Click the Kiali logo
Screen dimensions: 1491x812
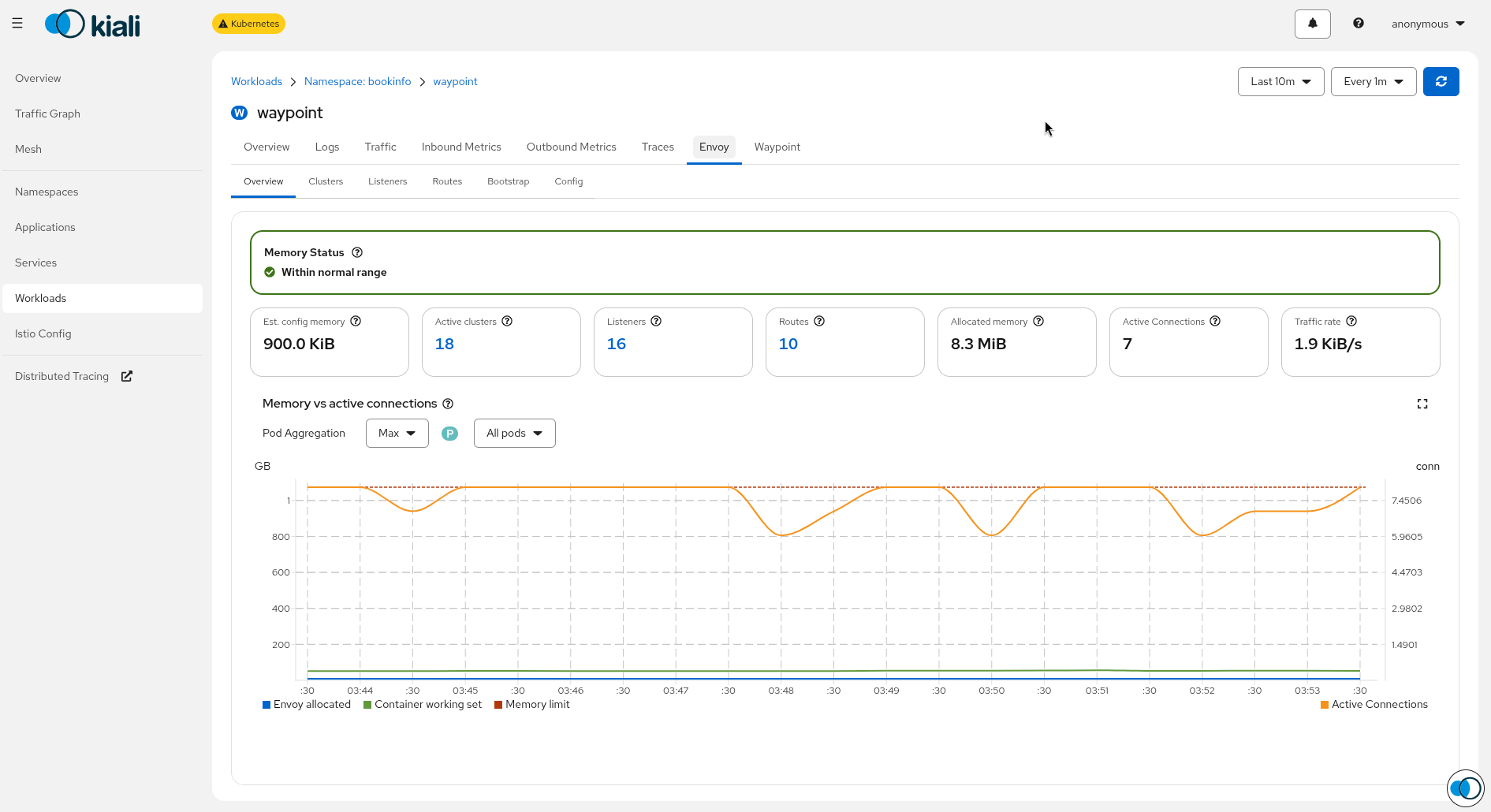point(92,24)
